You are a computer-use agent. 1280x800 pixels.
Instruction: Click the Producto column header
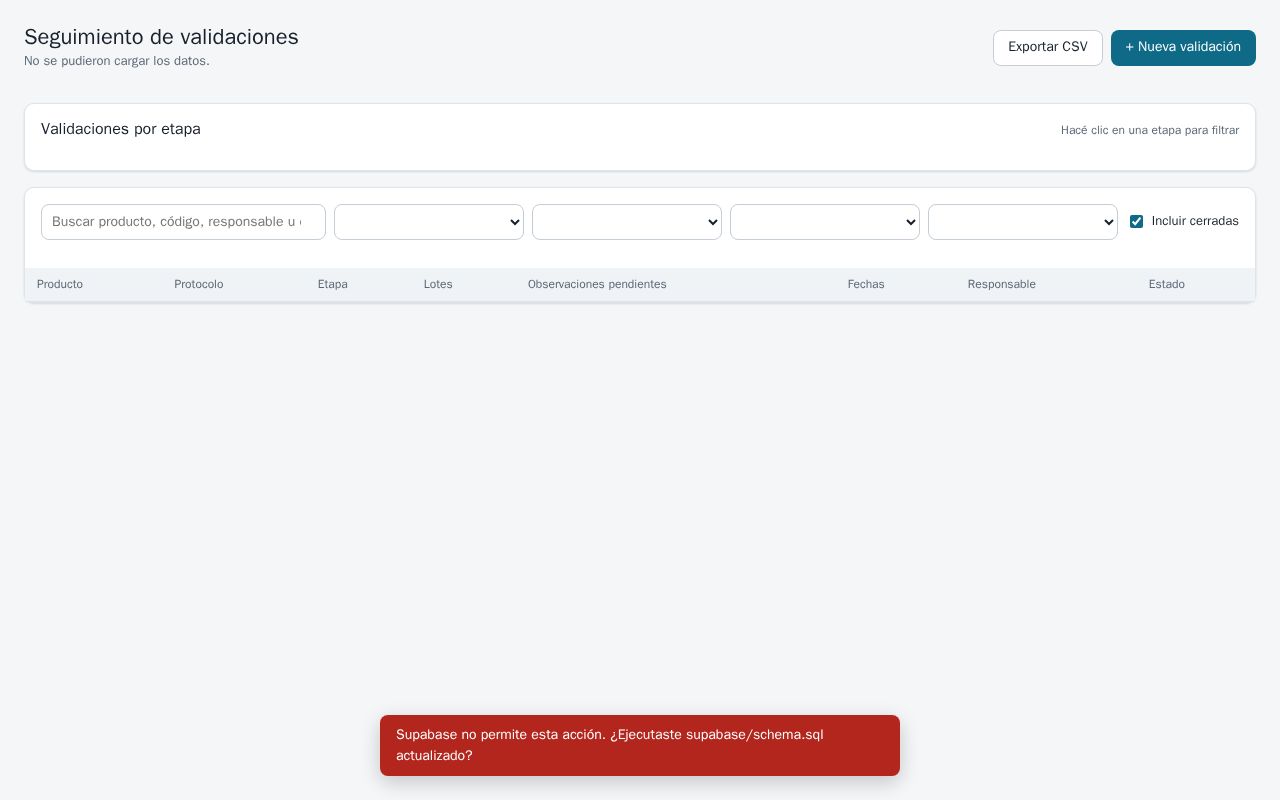pyautogui.click(x=60, y=285)
